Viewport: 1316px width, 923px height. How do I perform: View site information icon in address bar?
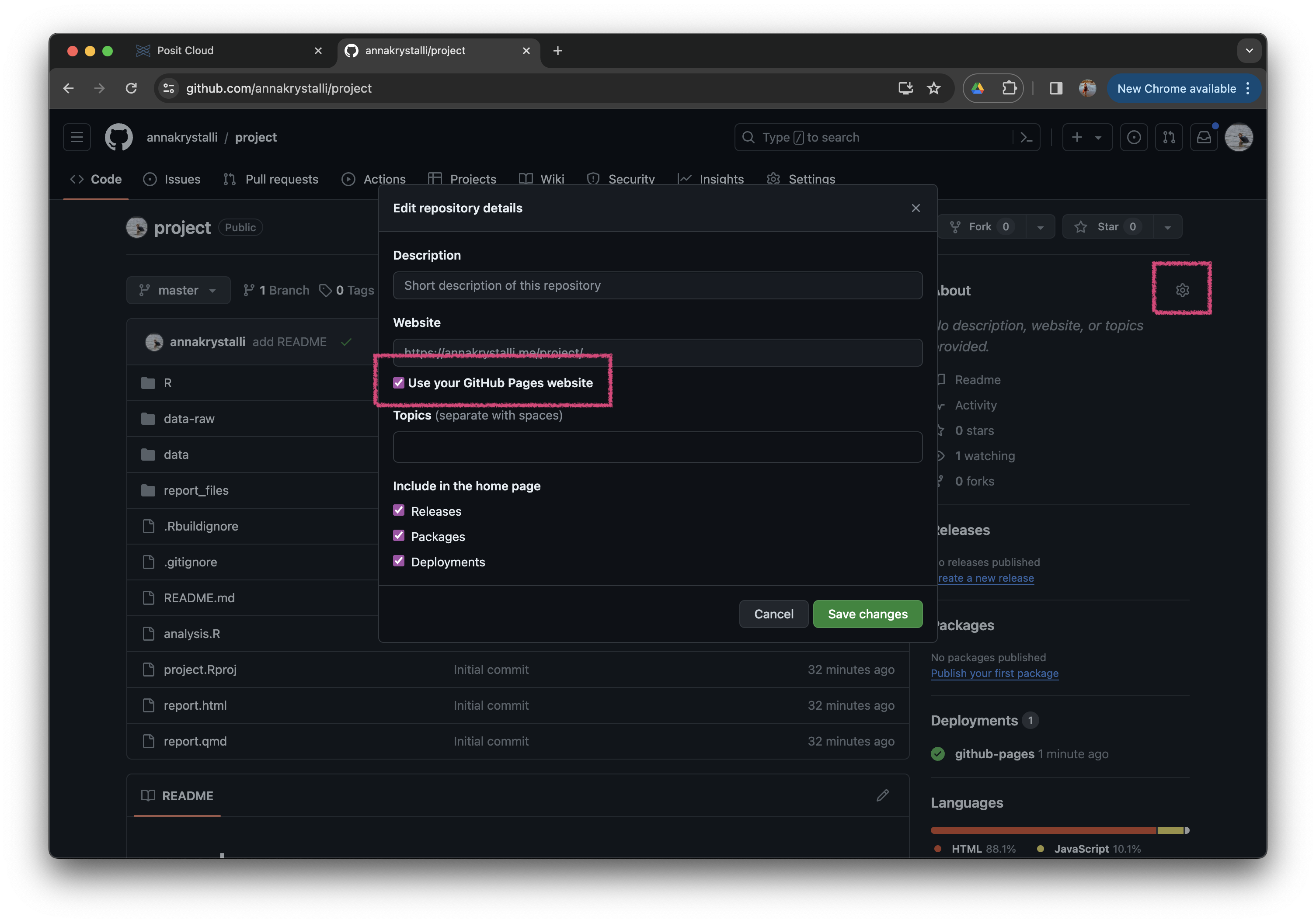tap(169, 88)
